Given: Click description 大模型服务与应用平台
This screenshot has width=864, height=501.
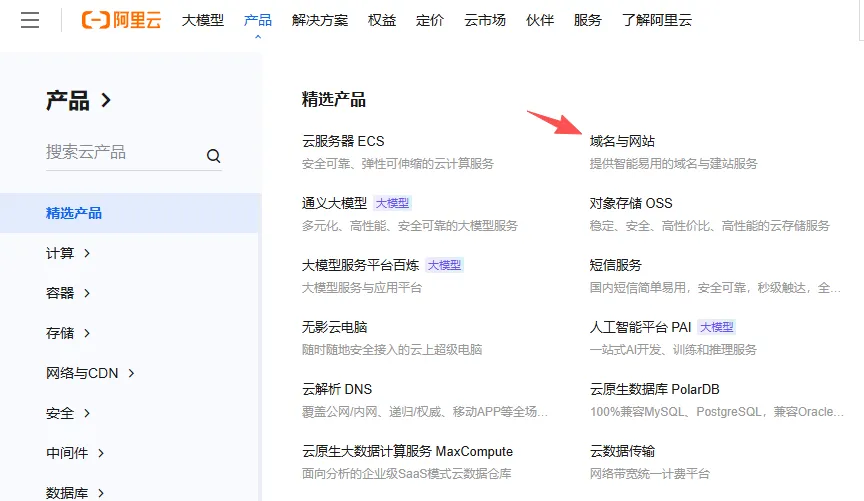Looking at the screenshot, I should pyautogui.click(x=362, y=288).
